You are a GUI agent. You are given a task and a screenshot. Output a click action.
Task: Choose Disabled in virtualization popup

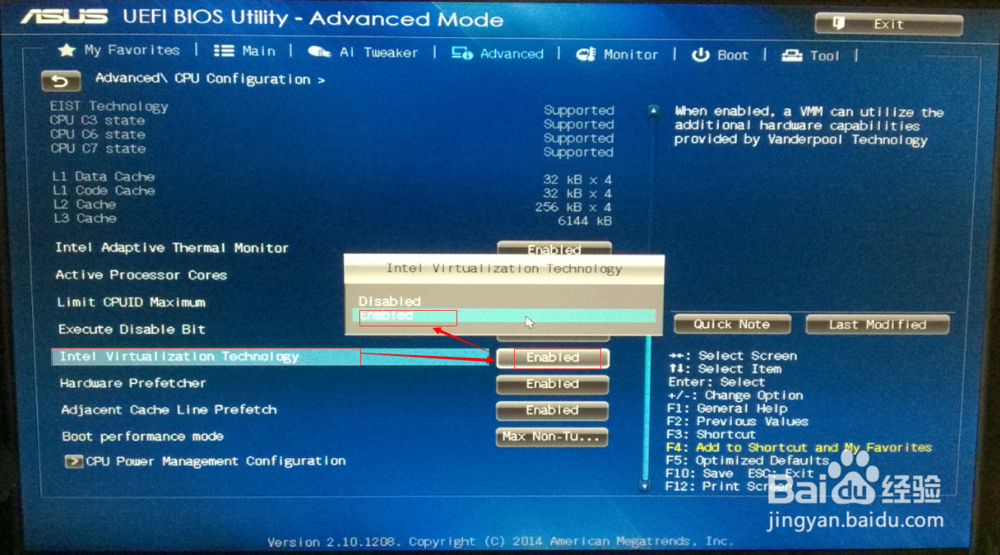(390, 301)
